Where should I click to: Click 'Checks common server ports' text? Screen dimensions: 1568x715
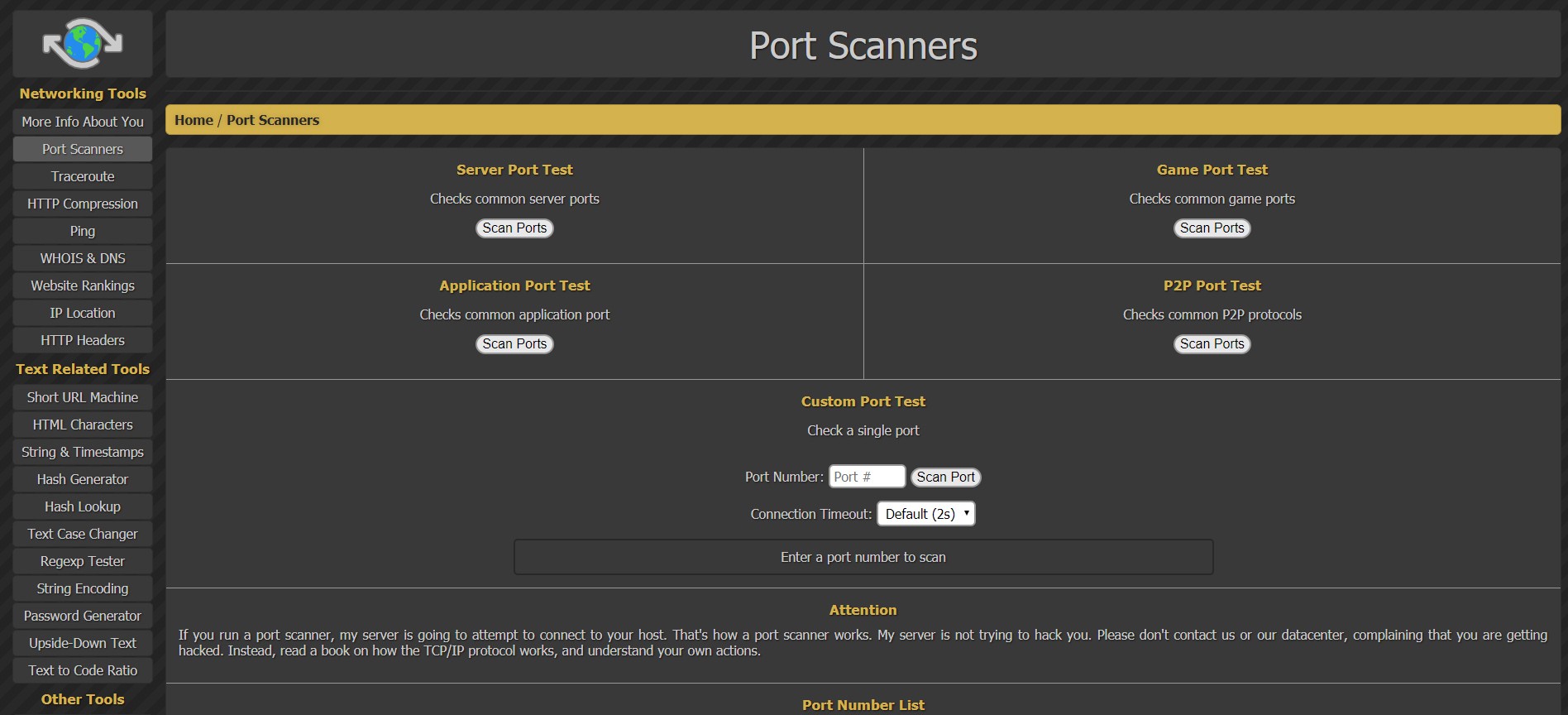pos(514,199)
